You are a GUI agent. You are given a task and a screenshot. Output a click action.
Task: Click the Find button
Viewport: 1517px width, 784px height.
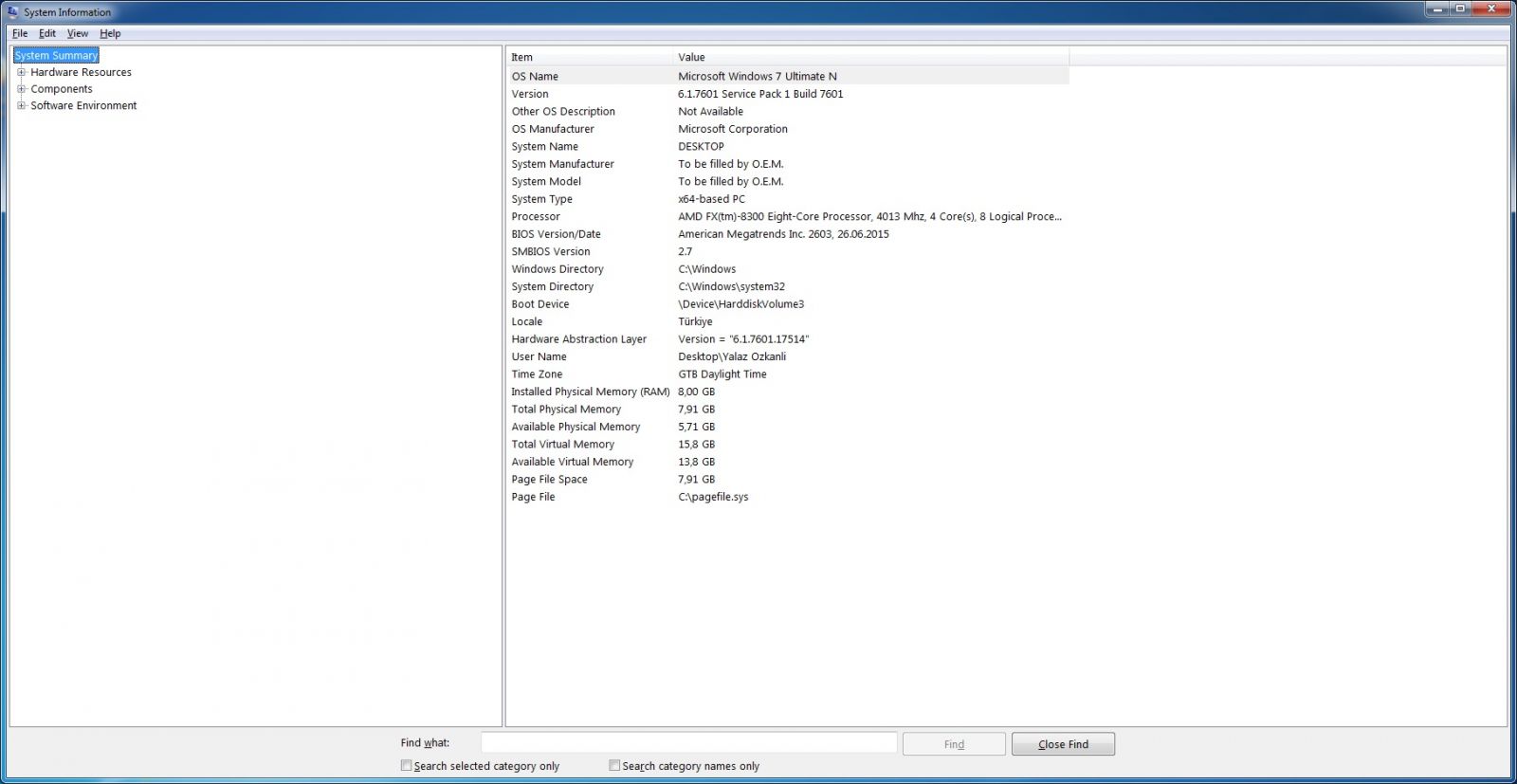pyautogui.click(x=954, y=744)
